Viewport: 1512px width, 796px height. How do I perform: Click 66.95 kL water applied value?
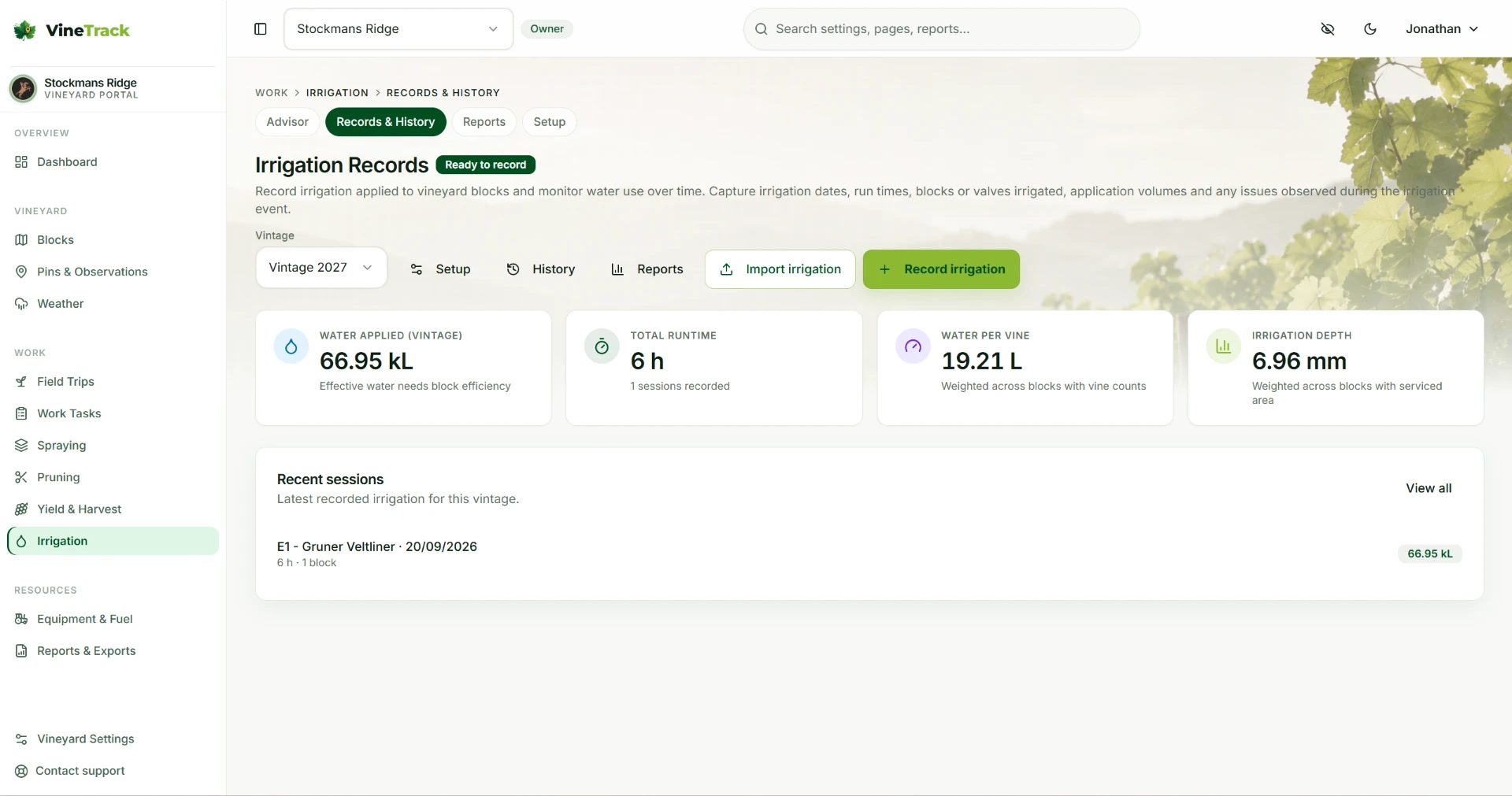(366, 361)
